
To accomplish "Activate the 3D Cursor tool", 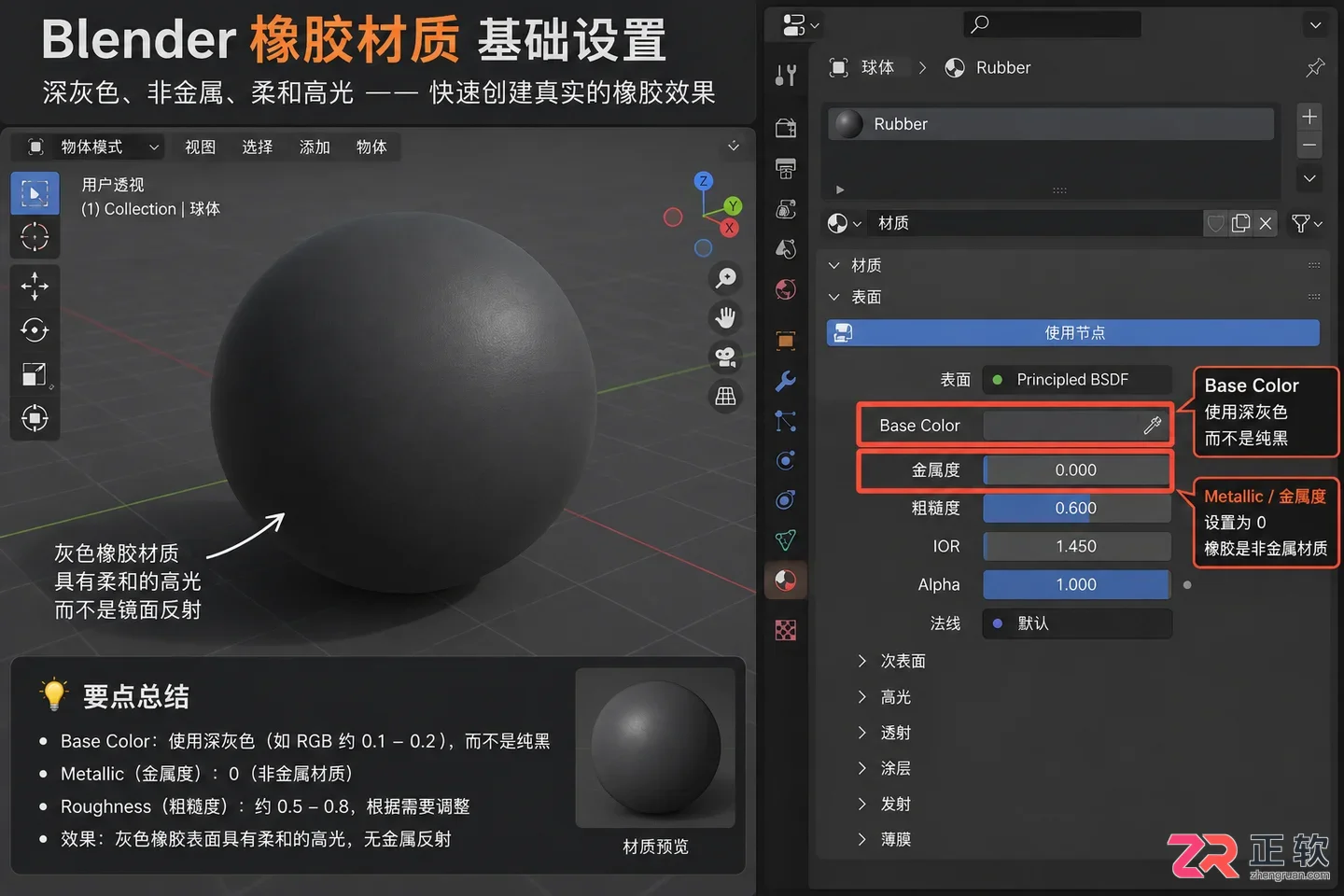I will coord(35,237).
